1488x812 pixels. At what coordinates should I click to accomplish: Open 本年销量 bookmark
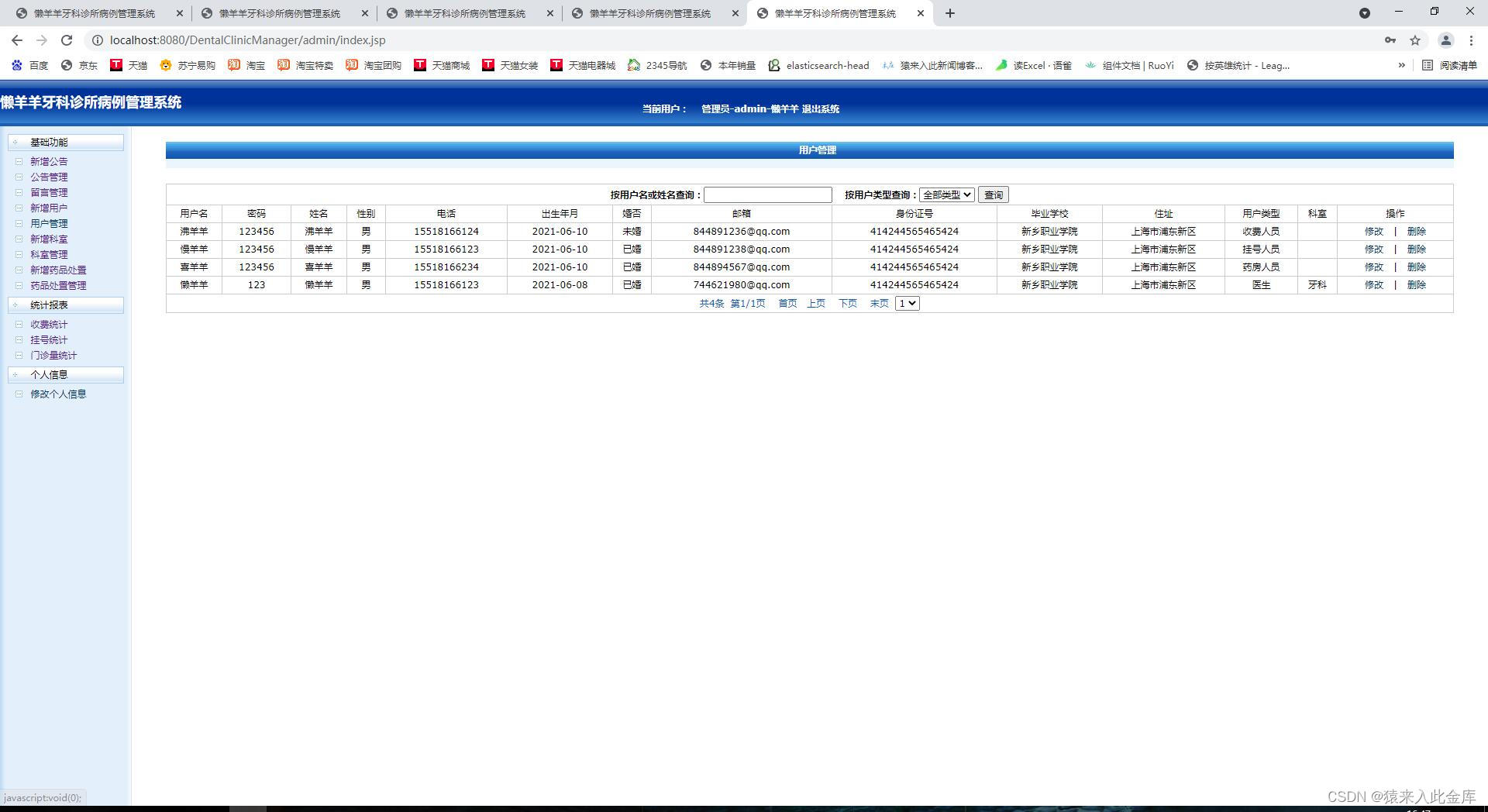point(728,65)
